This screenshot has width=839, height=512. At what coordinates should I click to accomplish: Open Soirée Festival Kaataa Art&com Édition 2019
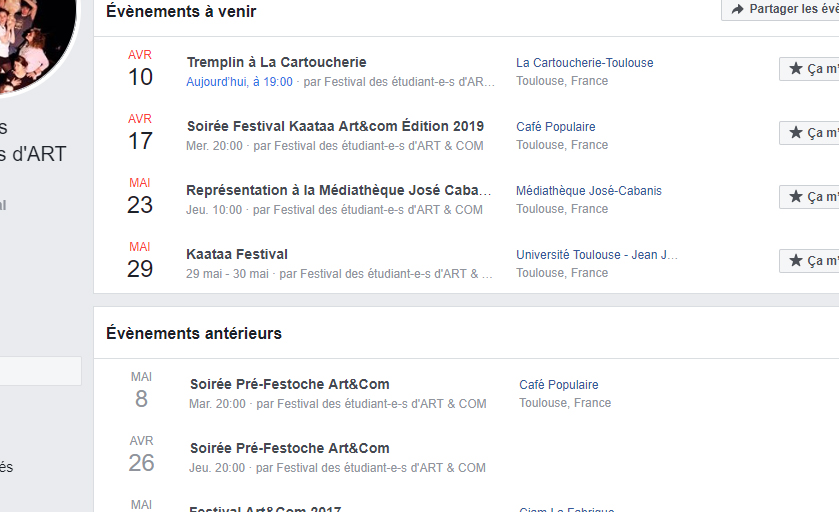tap(335, 126)
